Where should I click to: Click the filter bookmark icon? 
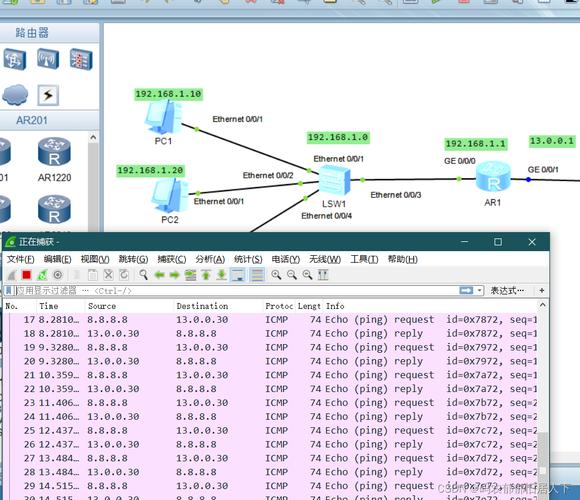coord(9,291)
